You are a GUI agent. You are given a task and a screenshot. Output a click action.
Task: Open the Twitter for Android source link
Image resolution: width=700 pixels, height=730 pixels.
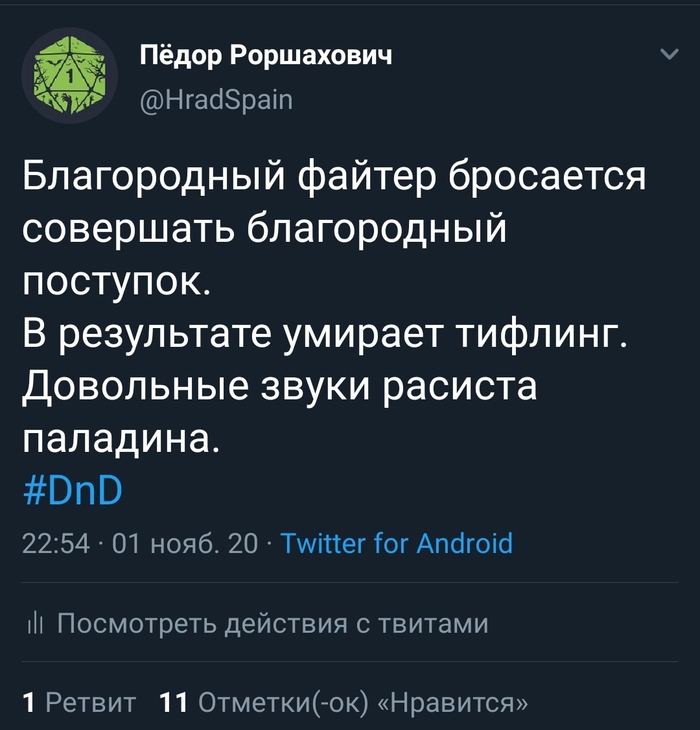(397, 544)
